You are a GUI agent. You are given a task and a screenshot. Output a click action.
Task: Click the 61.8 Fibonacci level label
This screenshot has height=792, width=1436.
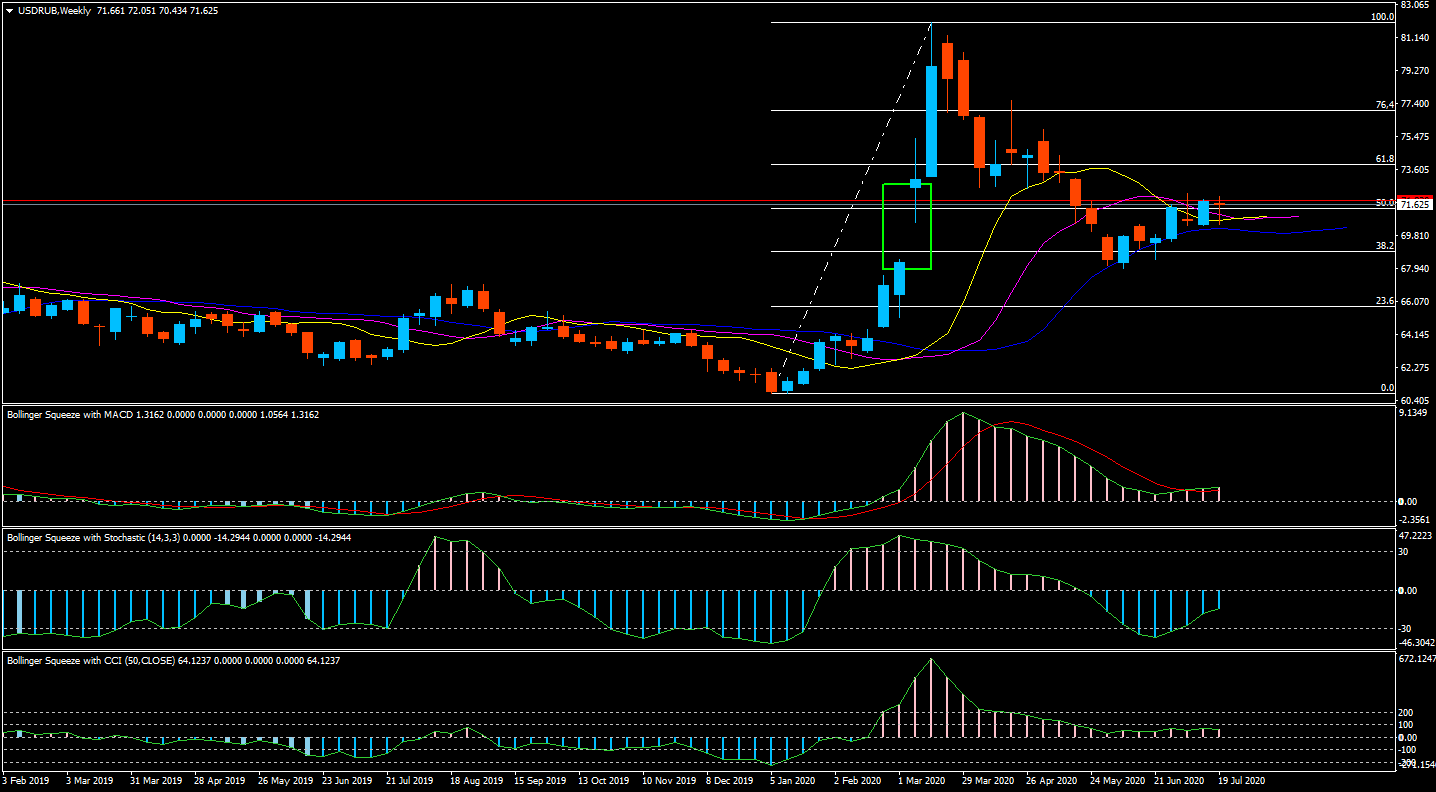click(1384, 158)
